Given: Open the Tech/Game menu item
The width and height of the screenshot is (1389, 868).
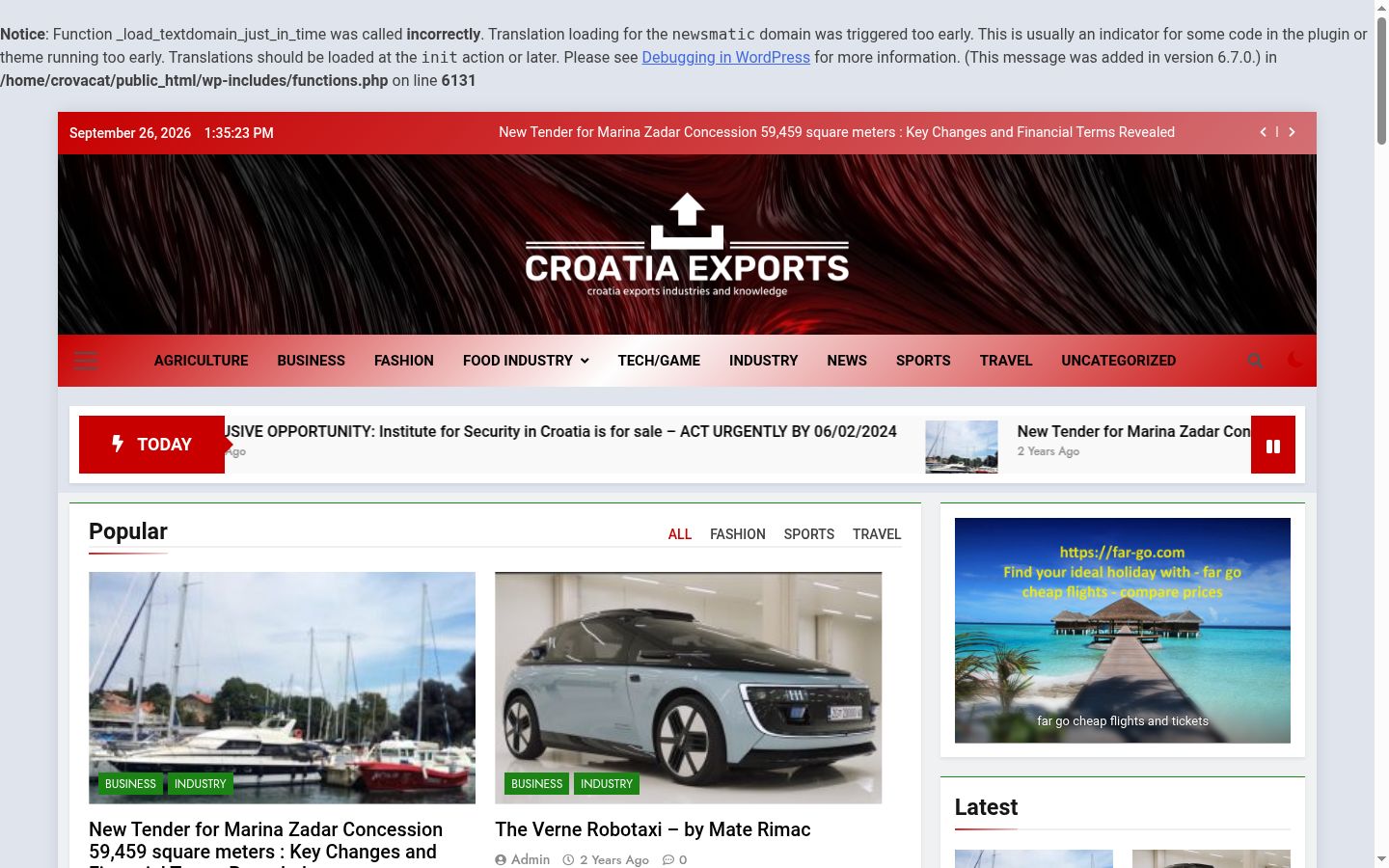Looking at the screenshot, I should [659, 361].
